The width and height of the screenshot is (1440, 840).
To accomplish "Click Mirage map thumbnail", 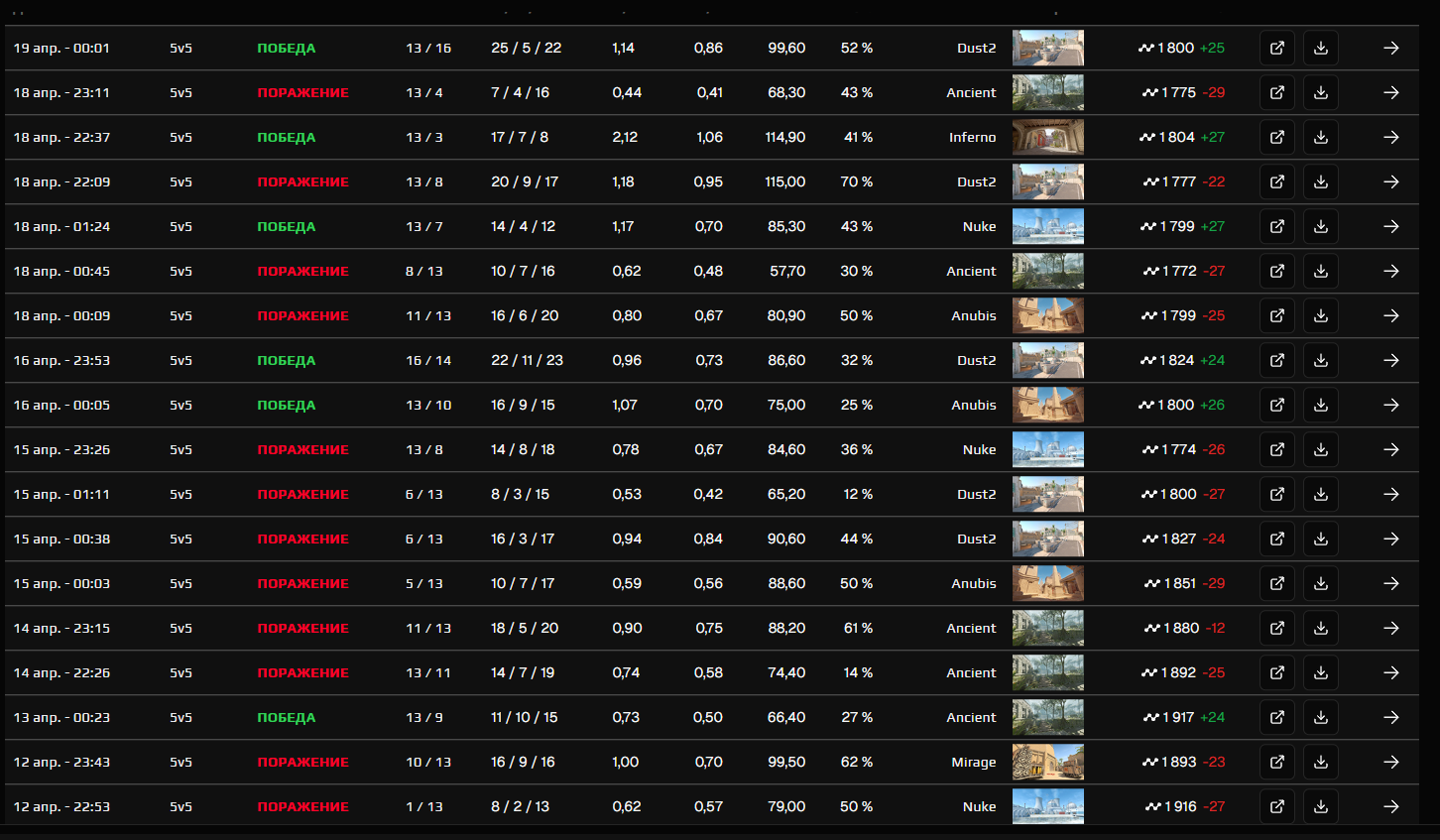I will pyautogui.click(x=1048, y=762).
